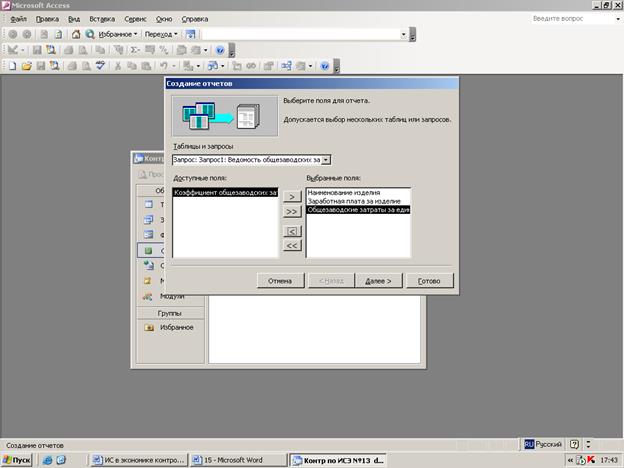The image size is (624, 468).
Task: Open the web address dropdown arrow
Action: click(403, 34)
